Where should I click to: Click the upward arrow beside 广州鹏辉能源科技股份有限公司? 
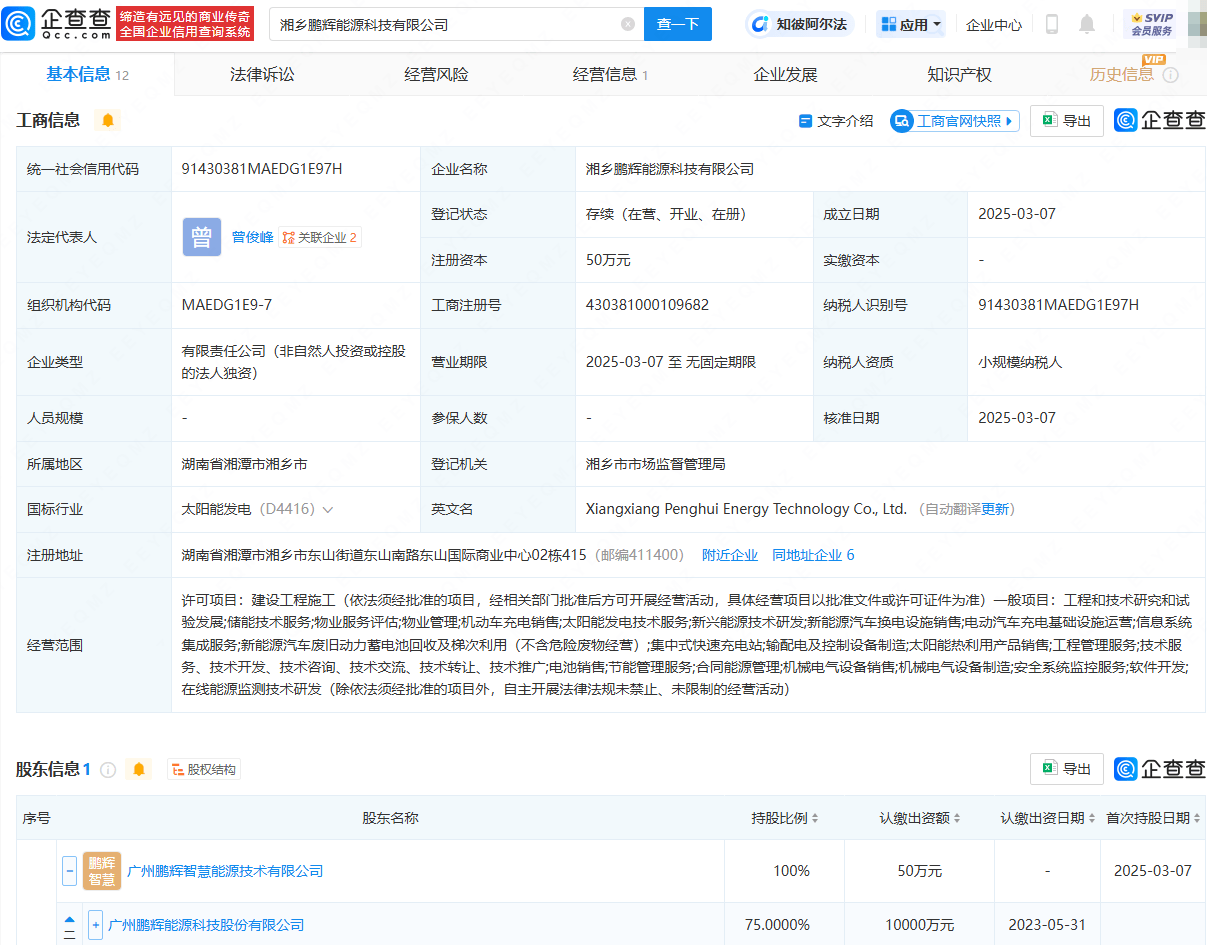point(70,919)
